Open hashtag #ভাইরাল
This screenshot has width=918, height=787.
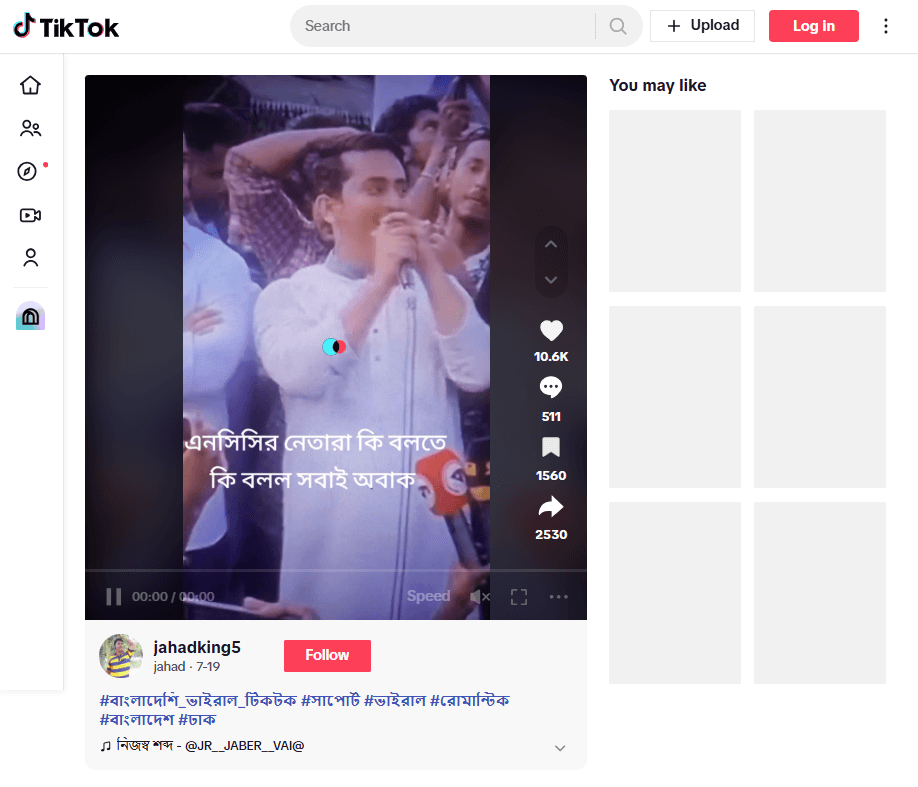point(395,700)
